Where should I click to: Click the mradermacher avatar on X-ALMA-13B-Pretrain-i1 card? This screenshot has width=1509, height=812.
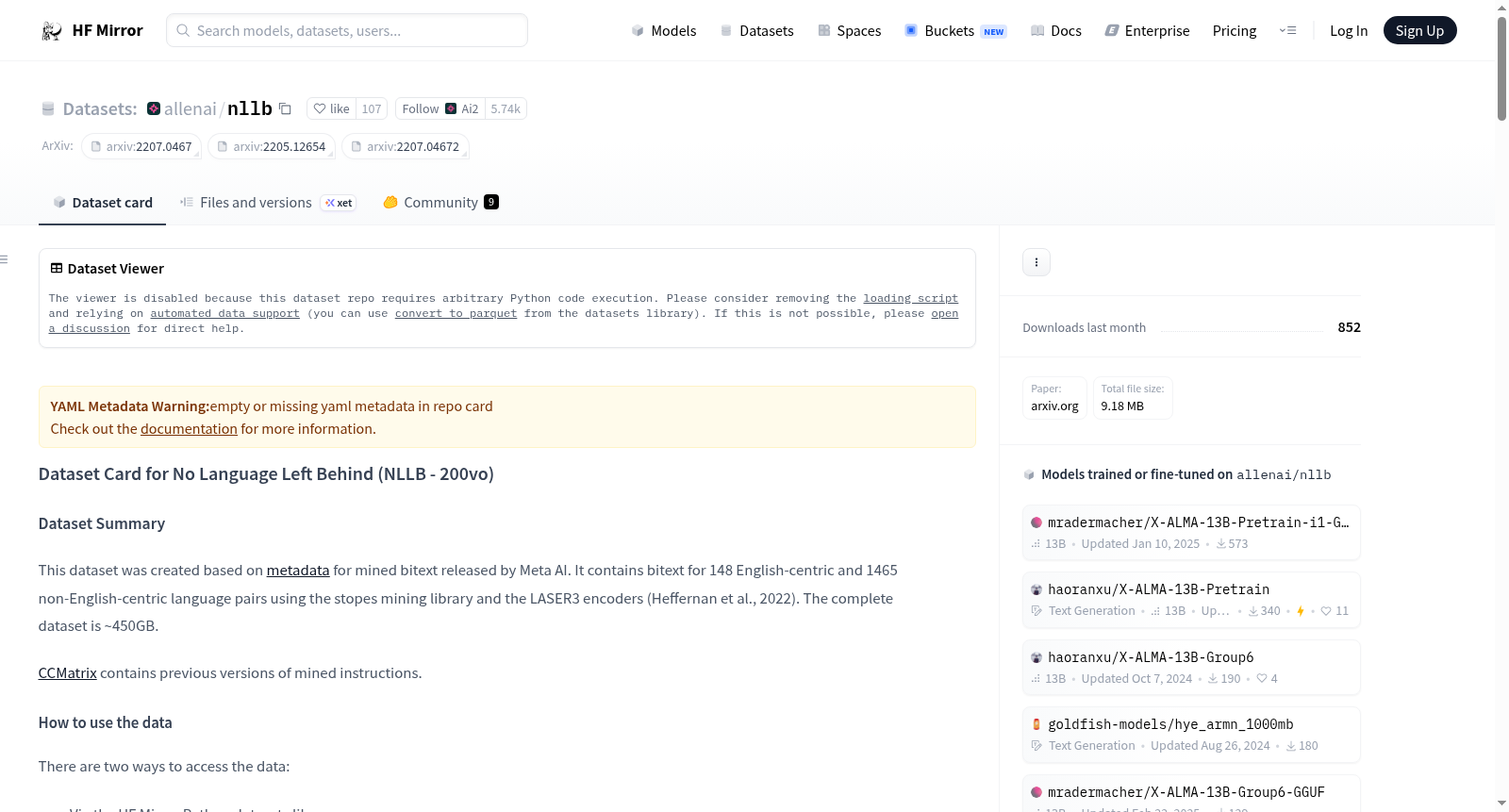pos(1036,522)
